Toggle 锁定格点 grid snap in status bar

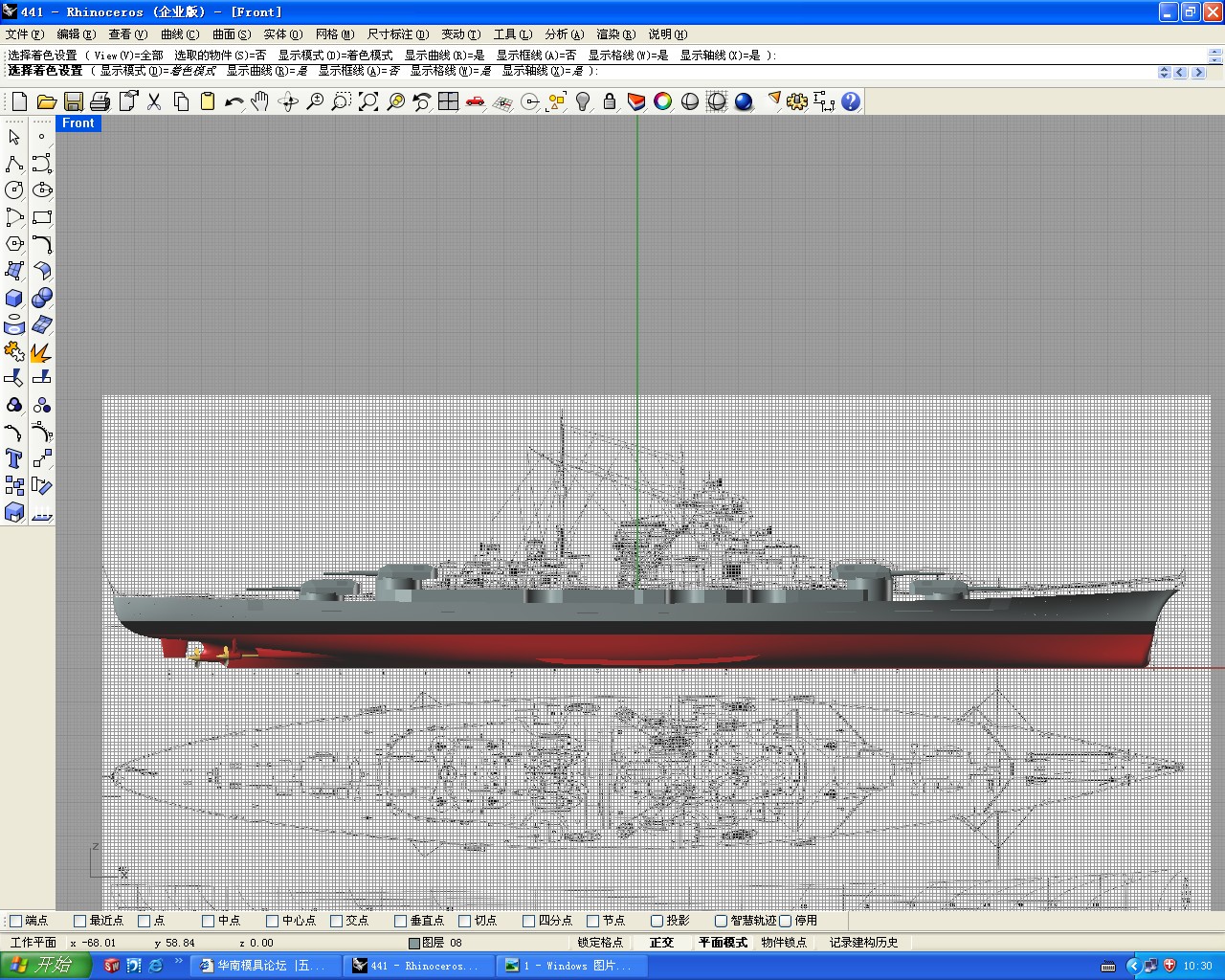(600, 943)
